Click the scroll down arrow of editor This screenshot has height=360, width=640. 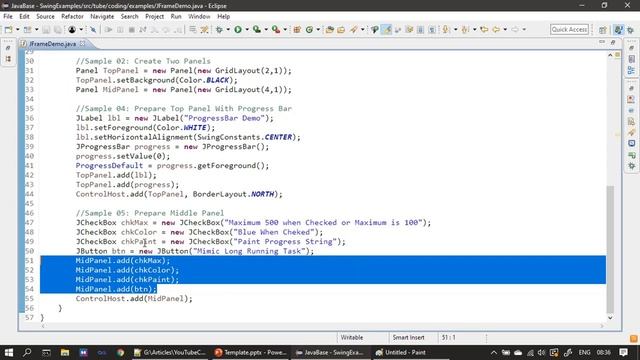[610, 318]
